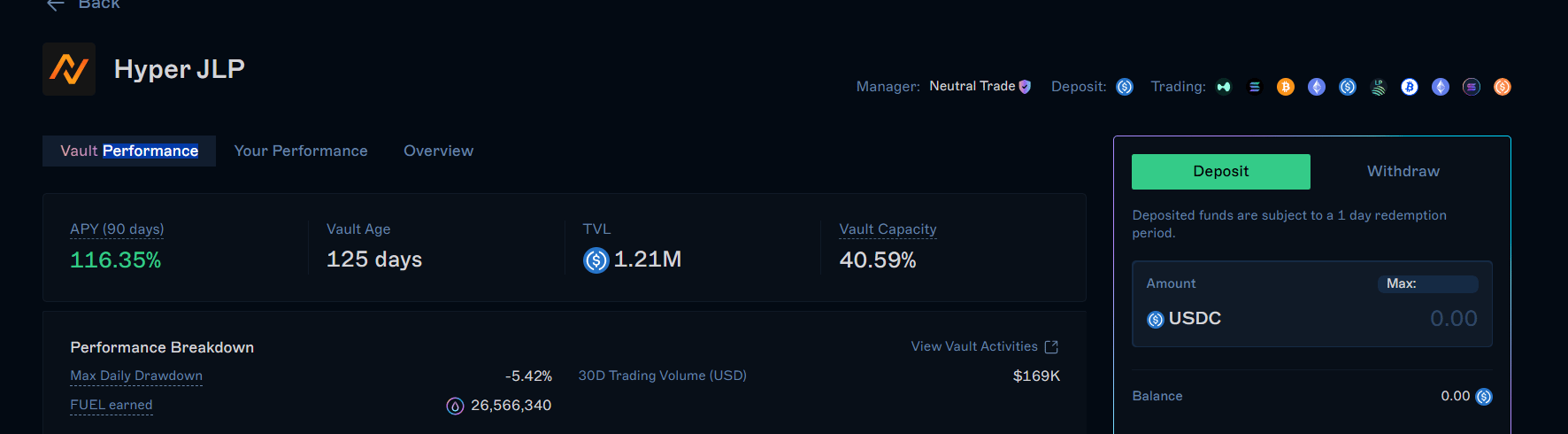
Task: Click the external link icon beside Vault Activities
Action: 1051,347
